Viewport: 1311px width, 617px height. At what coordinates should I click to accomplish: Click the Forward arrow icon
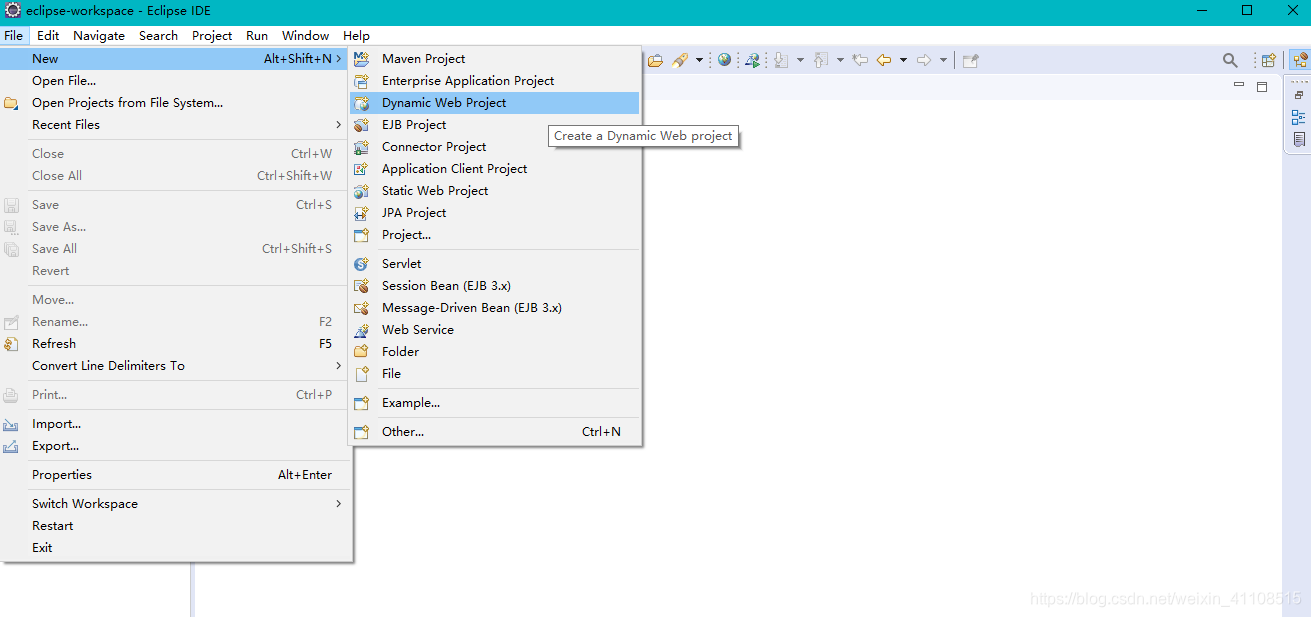click(x=924, y=60)
